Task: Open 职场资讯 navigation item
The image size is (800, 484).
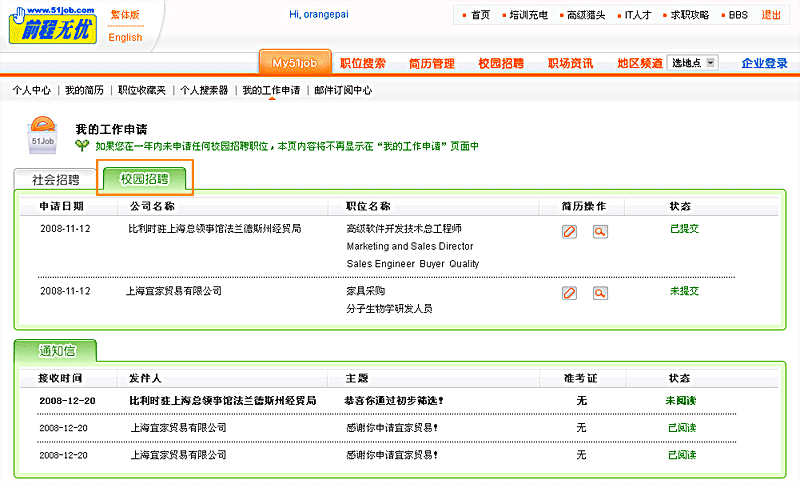Action: click(570, 63)
